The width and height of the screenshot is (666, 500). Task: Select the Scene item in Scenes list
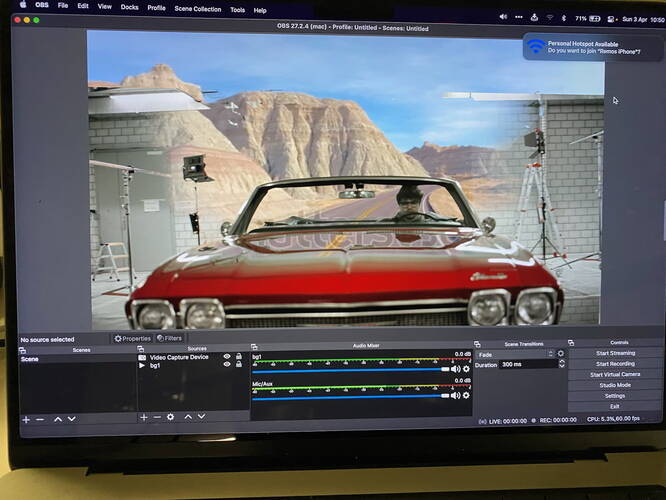click(77, 359)
